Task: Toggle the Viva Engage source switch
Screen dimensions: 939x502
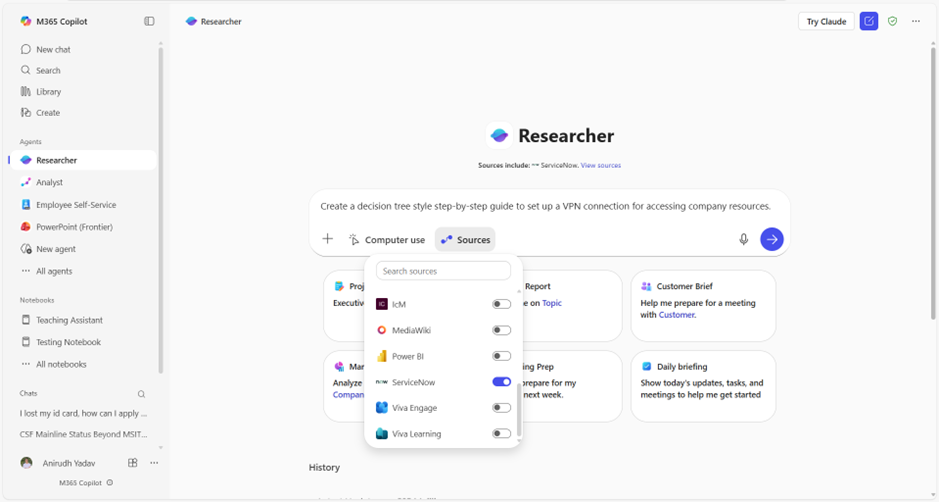Action: pyautogui.click(x=501, y=407)
